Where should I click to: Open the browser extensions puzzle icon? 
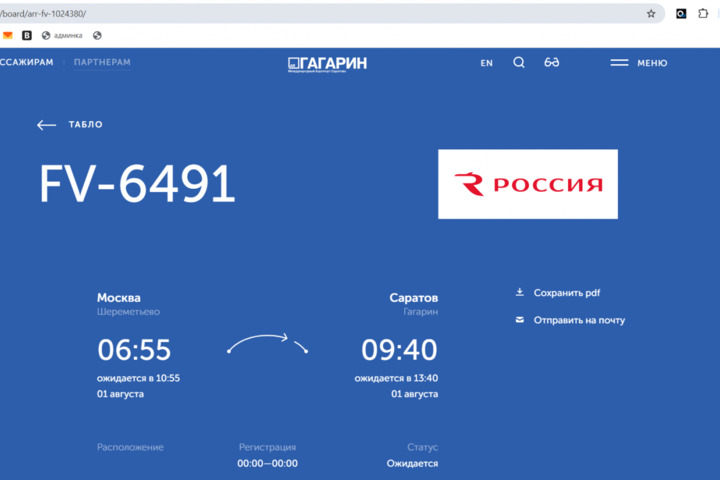coord(703,13)
